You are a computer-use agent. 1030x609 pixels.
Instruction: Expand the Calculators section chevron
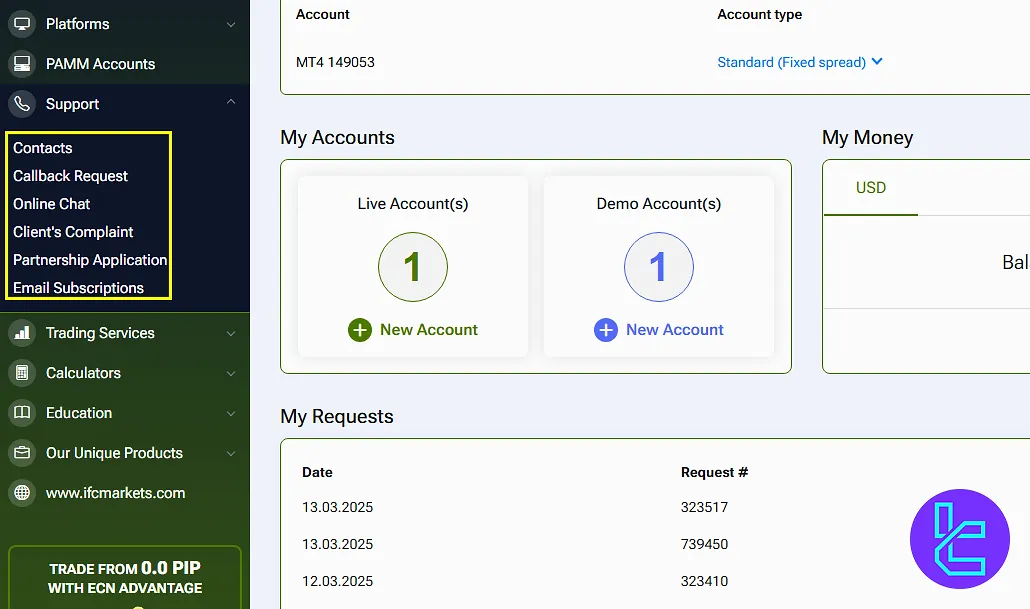point(231,373)
